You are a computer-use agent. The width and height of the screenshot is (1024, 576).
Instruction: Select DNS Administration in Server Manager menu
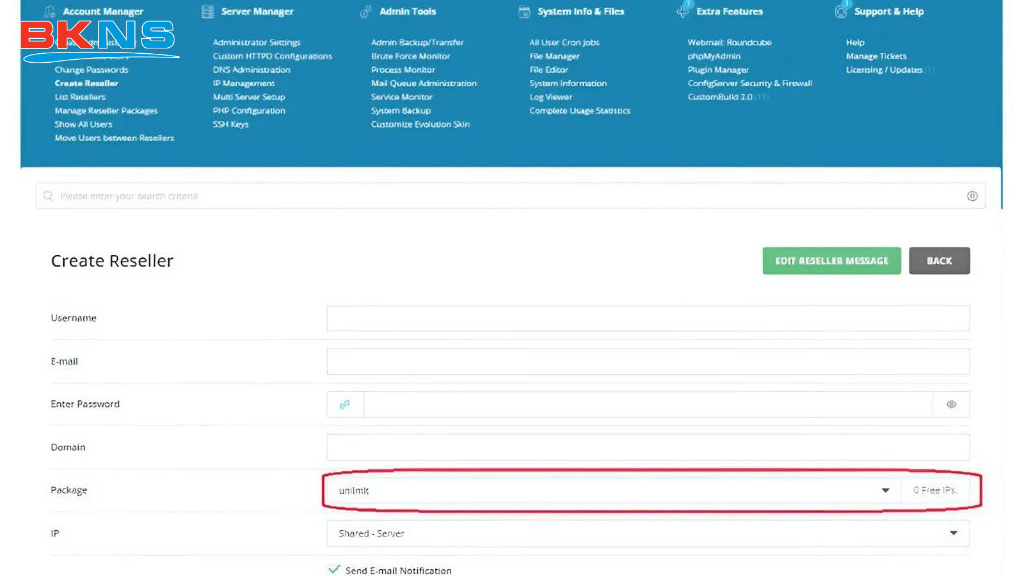pyautogui.click(x=251, y=70)
